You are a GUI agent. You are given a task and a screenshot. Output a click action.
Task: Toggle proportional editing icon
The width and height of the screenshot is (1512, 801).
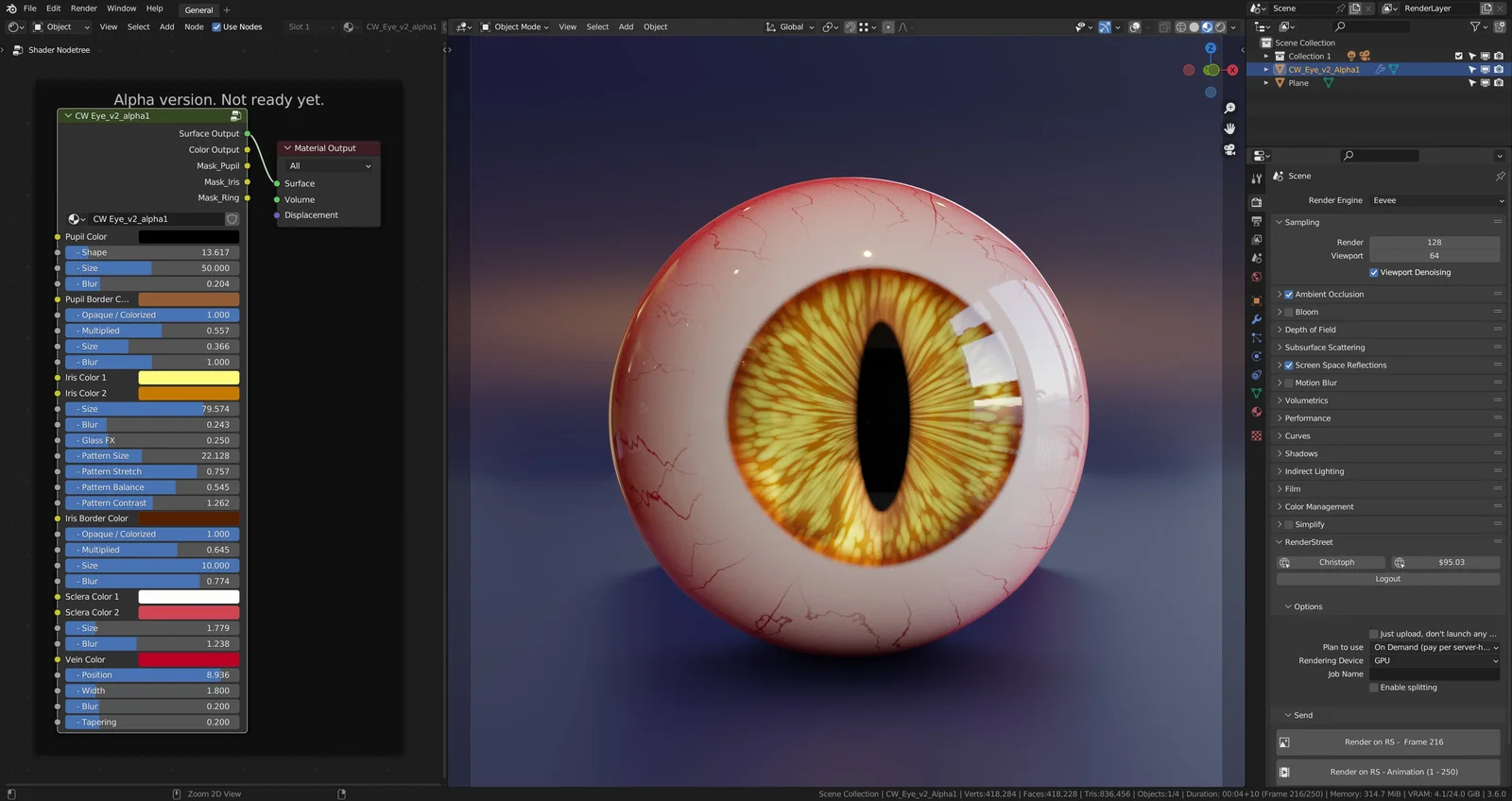(x=887, y=27)
